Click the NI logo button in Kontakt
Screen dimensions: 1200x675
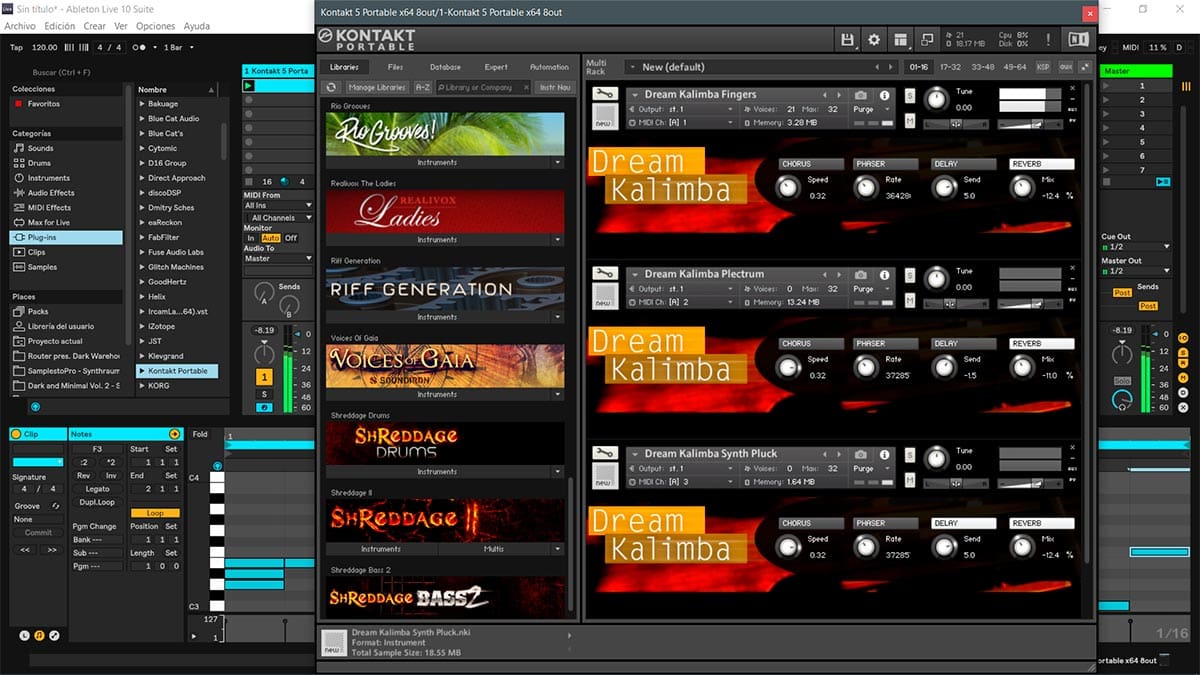point(1078,39)
